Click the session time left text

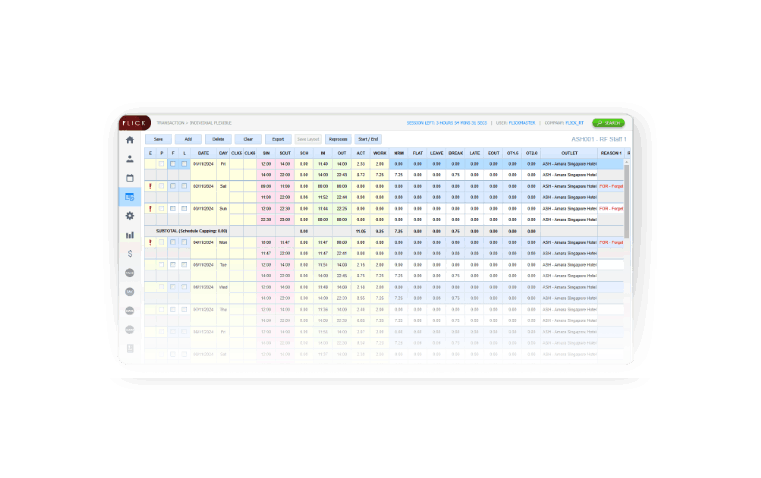447,123
